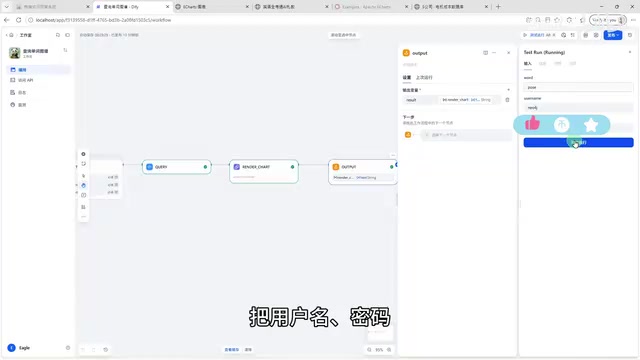The image size is (640, 360).
Task: Open the logs item in the left sidebar
Action: [38, 93]
